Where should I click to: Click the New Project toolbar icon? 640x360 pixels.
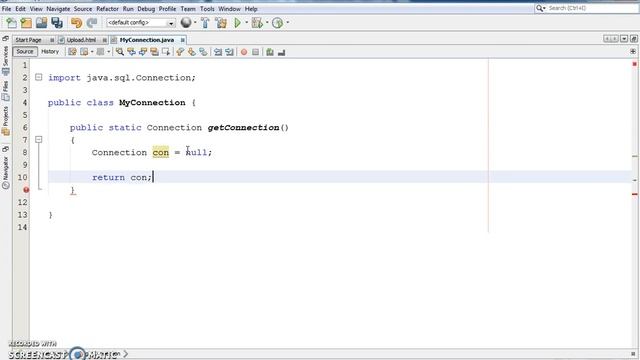pyautogui.click(x=27, y=23)
